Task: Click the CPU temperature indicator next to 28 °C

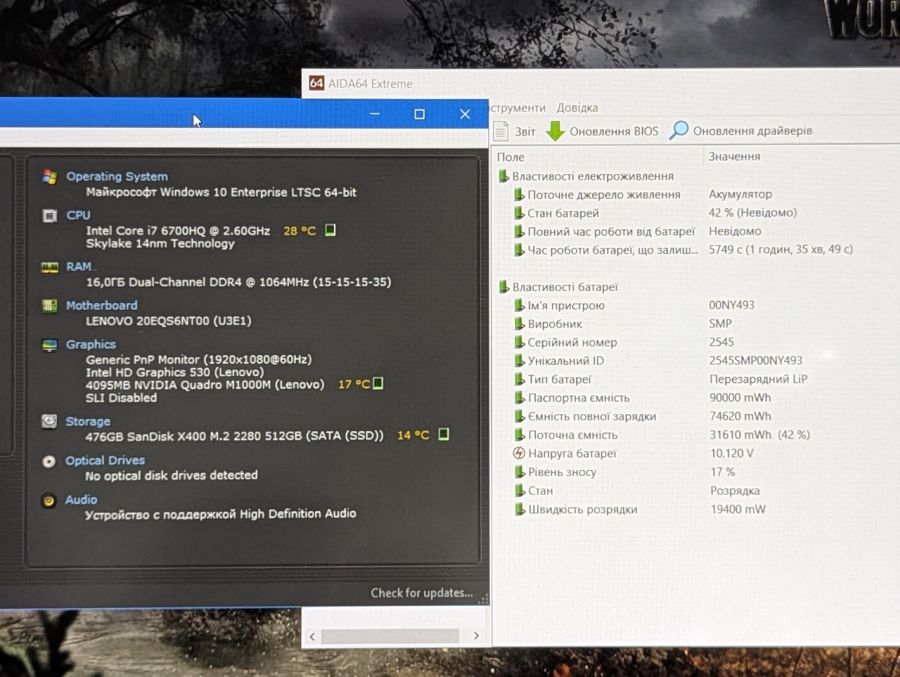Action: click(x=330, y=230)
